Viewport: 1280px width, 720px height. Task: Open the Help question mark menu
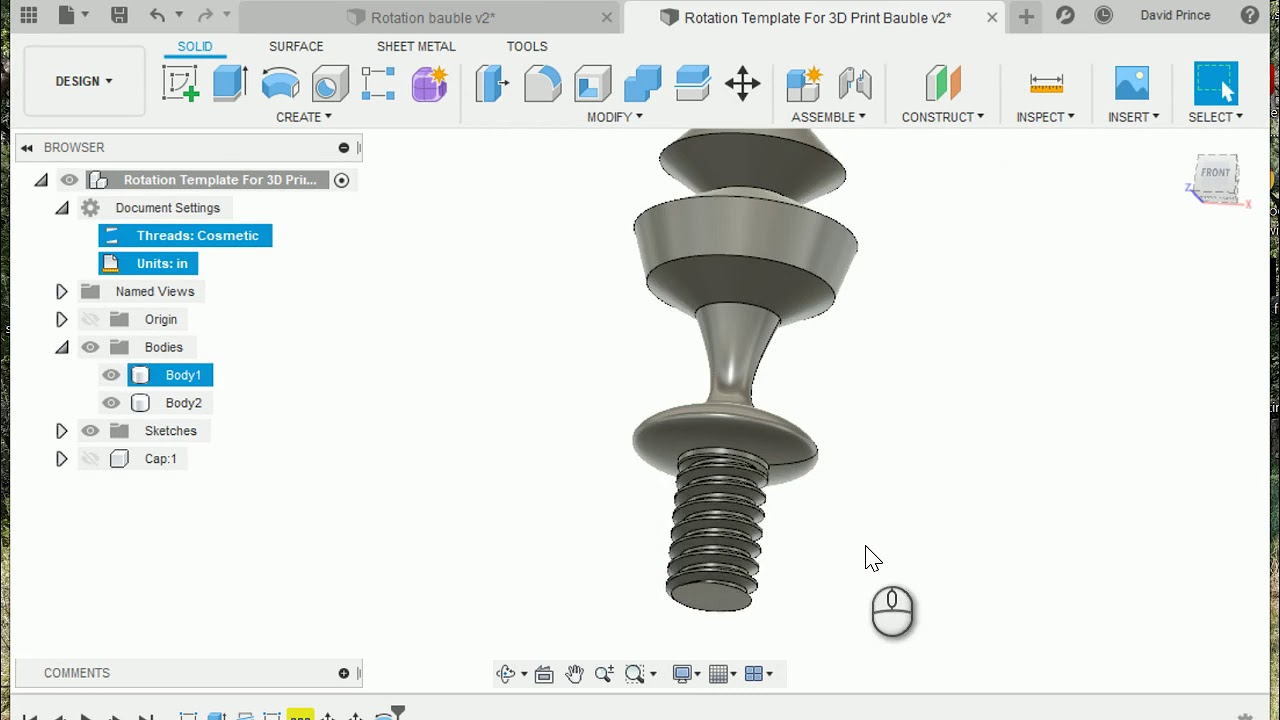pyautogui.click(x=1250, y=15)
